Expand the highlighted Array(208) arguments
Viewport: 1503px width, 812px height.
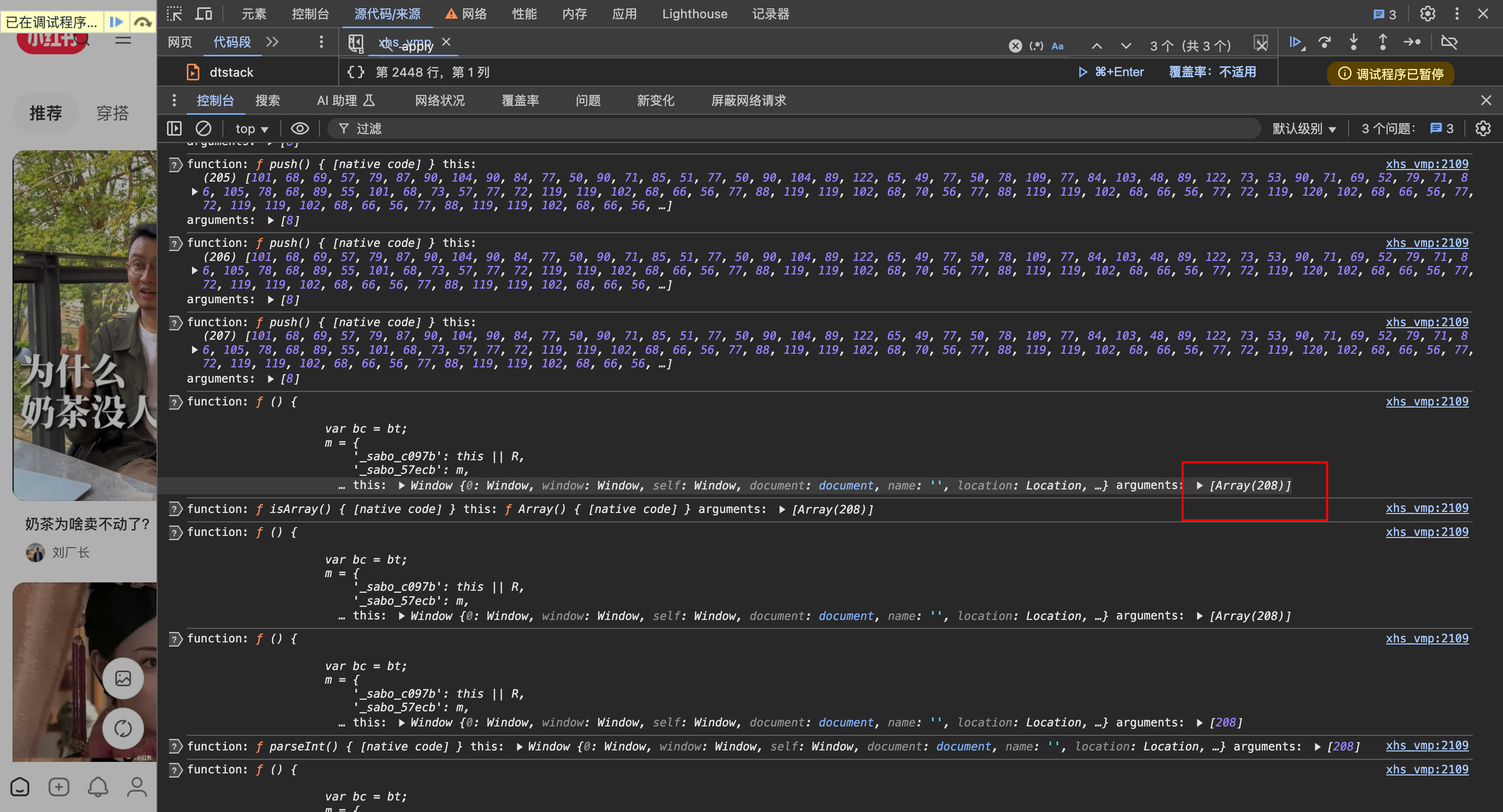pyautogui.click(x=1200, y=485)
